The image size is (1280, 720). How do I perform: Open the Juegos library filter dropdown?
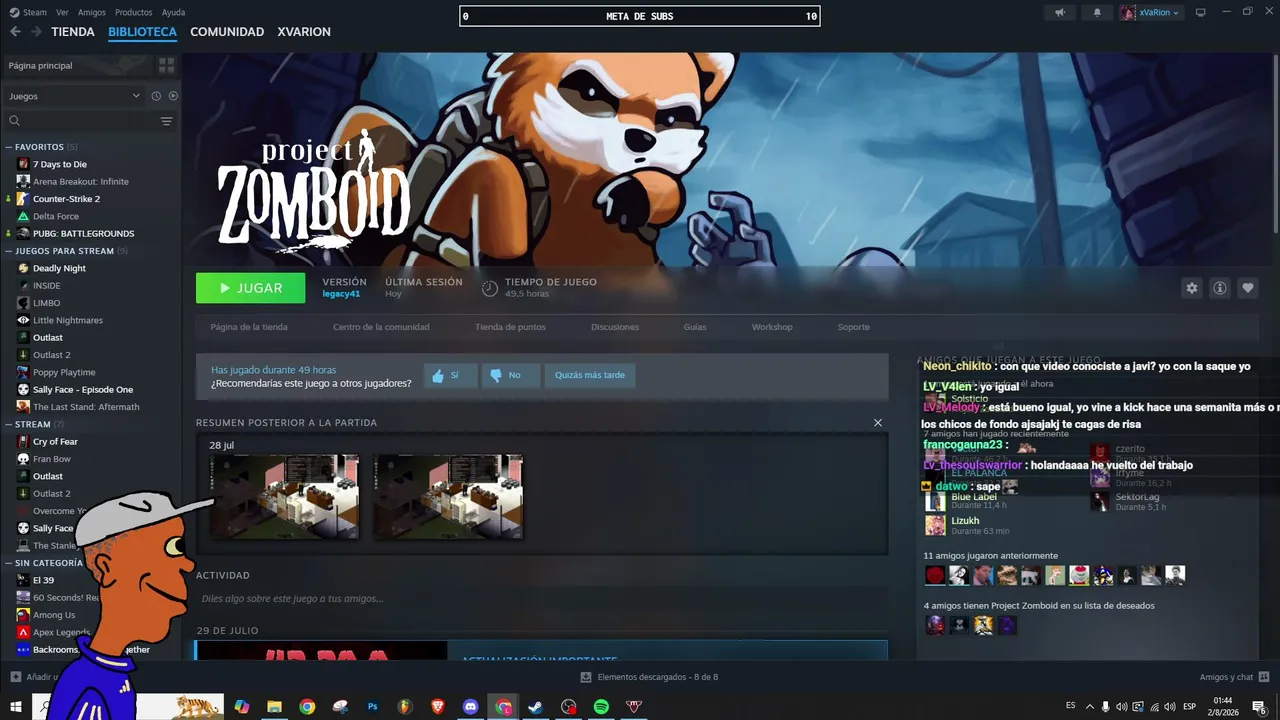[x=74, y=96]
